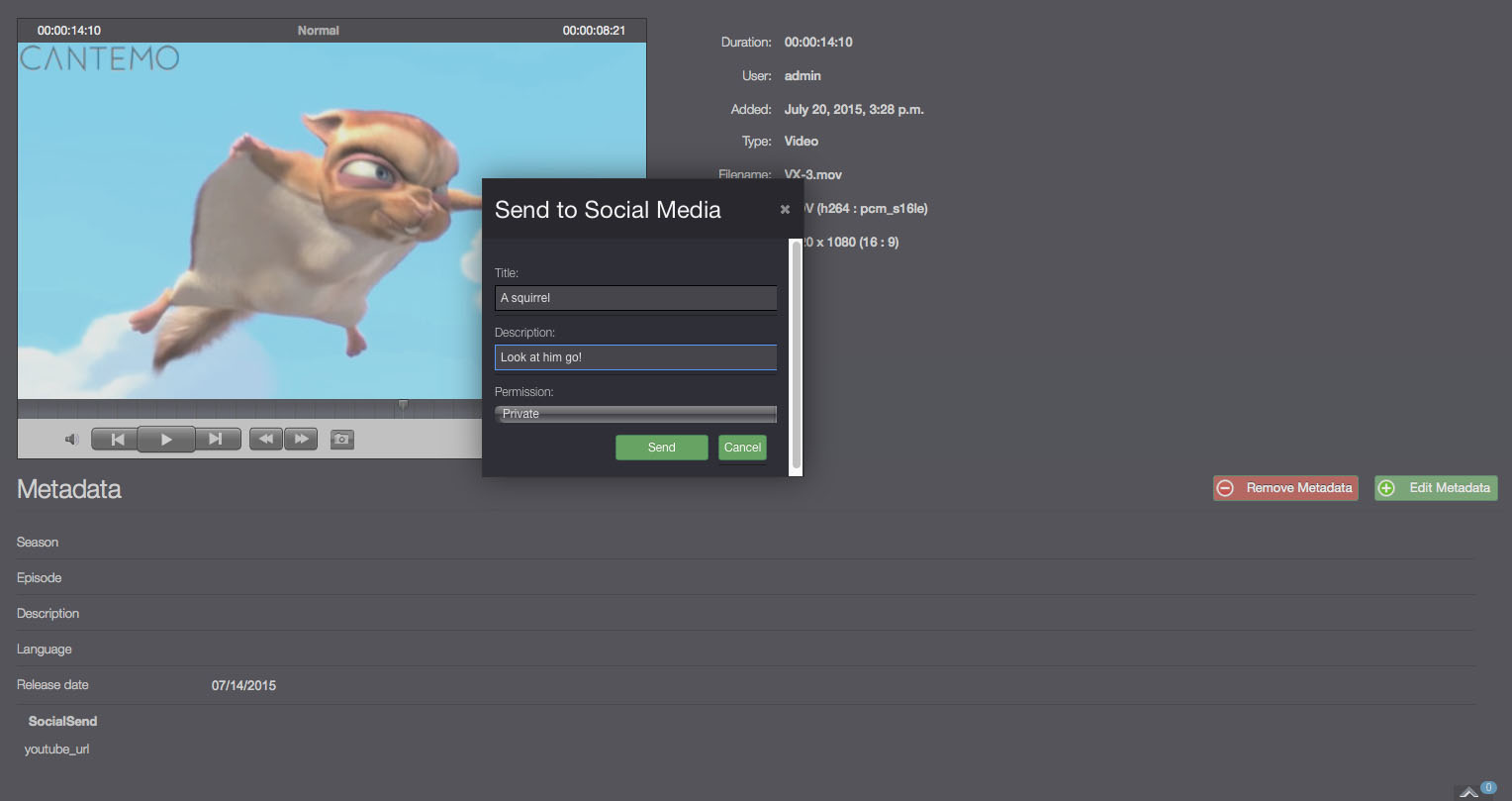
Task: Select the Release date value 07/14/2015
Action: click(243, 685)
